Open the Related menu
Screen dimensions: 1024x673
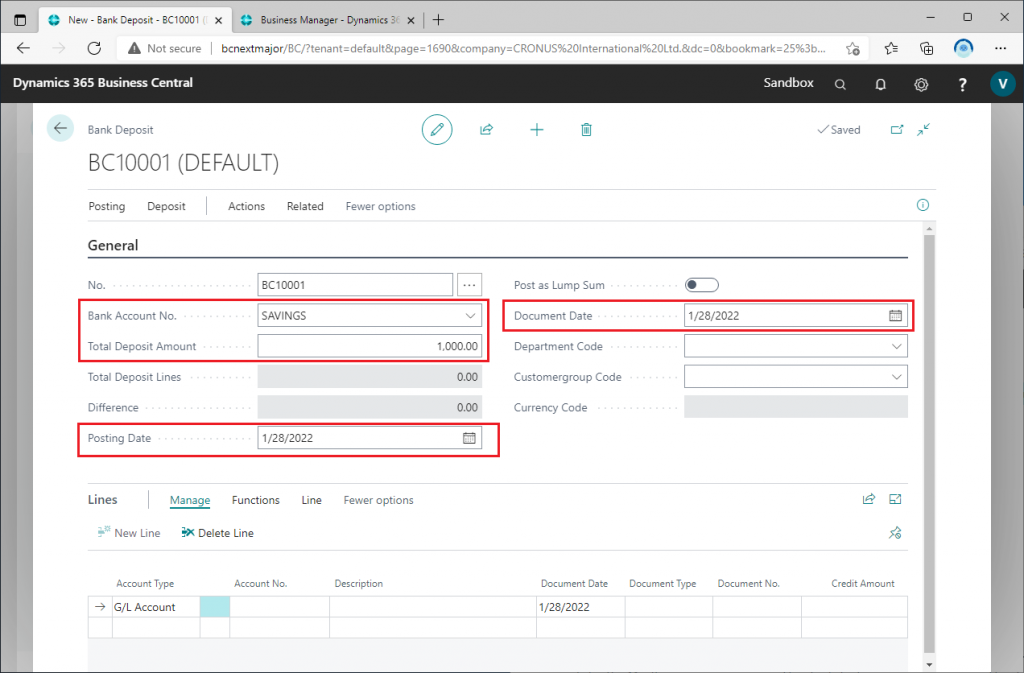pos(305,206)
